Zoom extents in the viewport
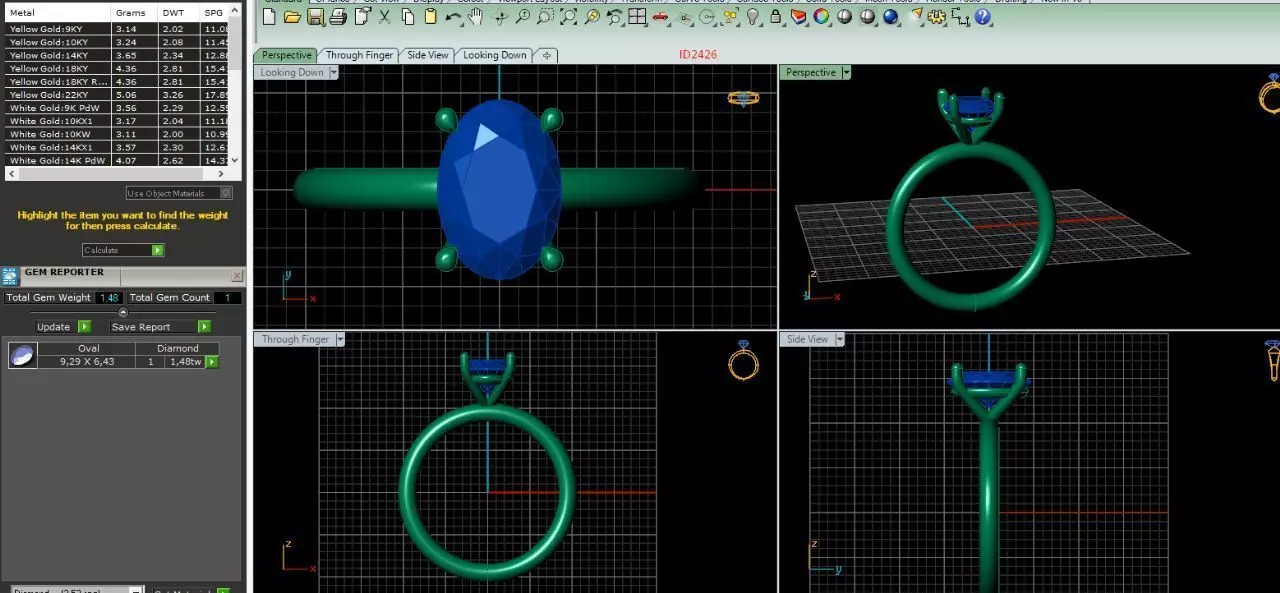 (568, 17)
